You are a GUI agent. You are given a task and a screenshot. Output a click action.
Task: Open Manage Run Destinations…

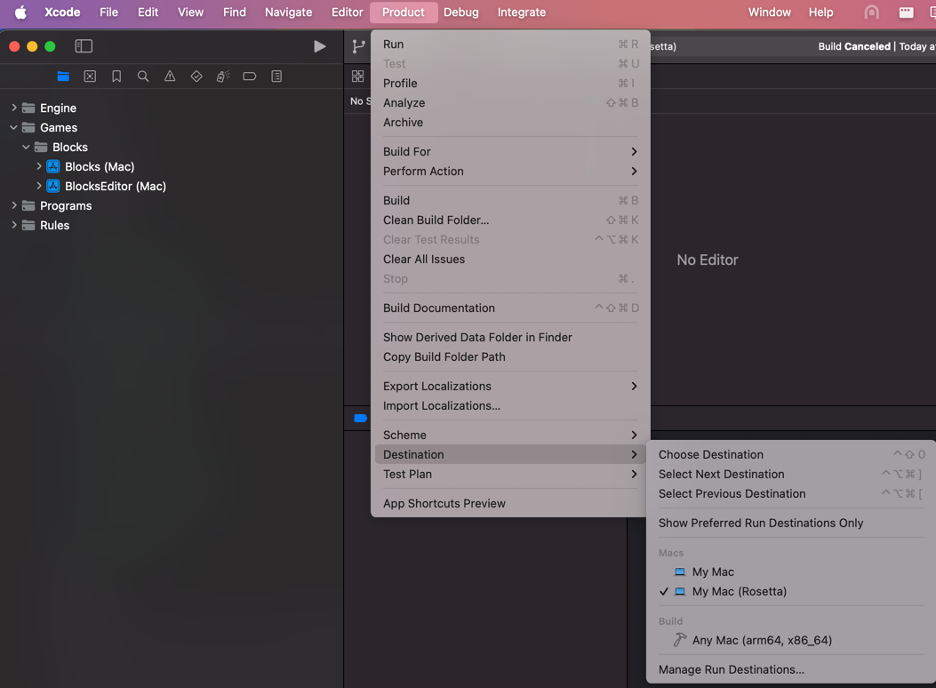point(791,670)
